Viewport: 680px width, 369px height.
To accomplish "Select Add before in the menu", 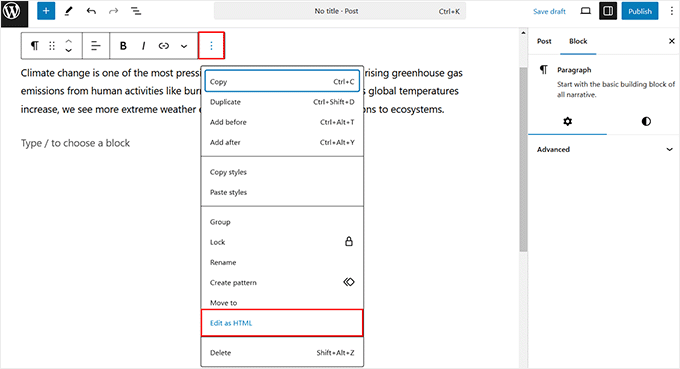I will [282, 122].
